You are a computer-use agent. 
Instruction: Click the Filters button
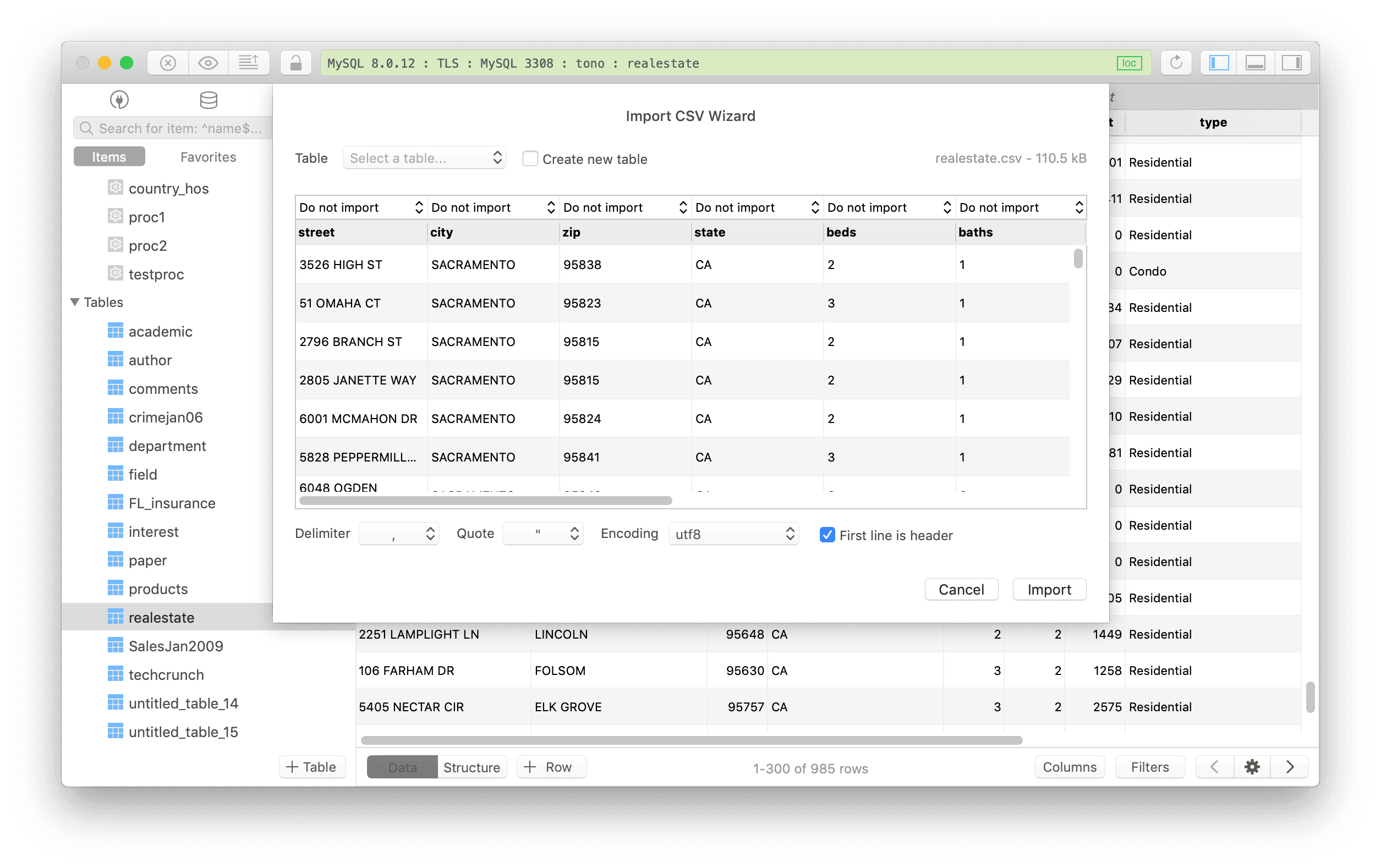[x=1150, y=767]
